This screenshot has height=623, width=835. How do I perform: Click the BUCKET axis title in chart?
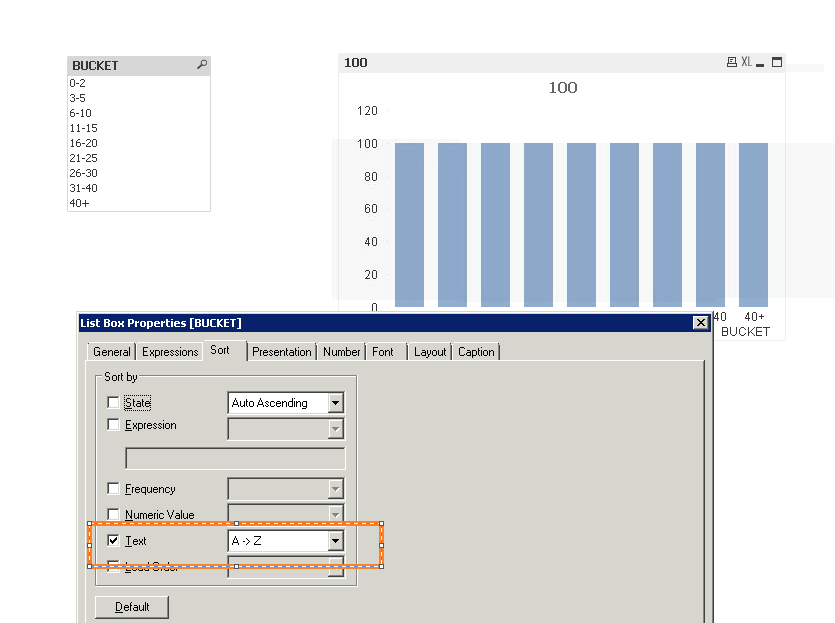(x=745, y=332)
